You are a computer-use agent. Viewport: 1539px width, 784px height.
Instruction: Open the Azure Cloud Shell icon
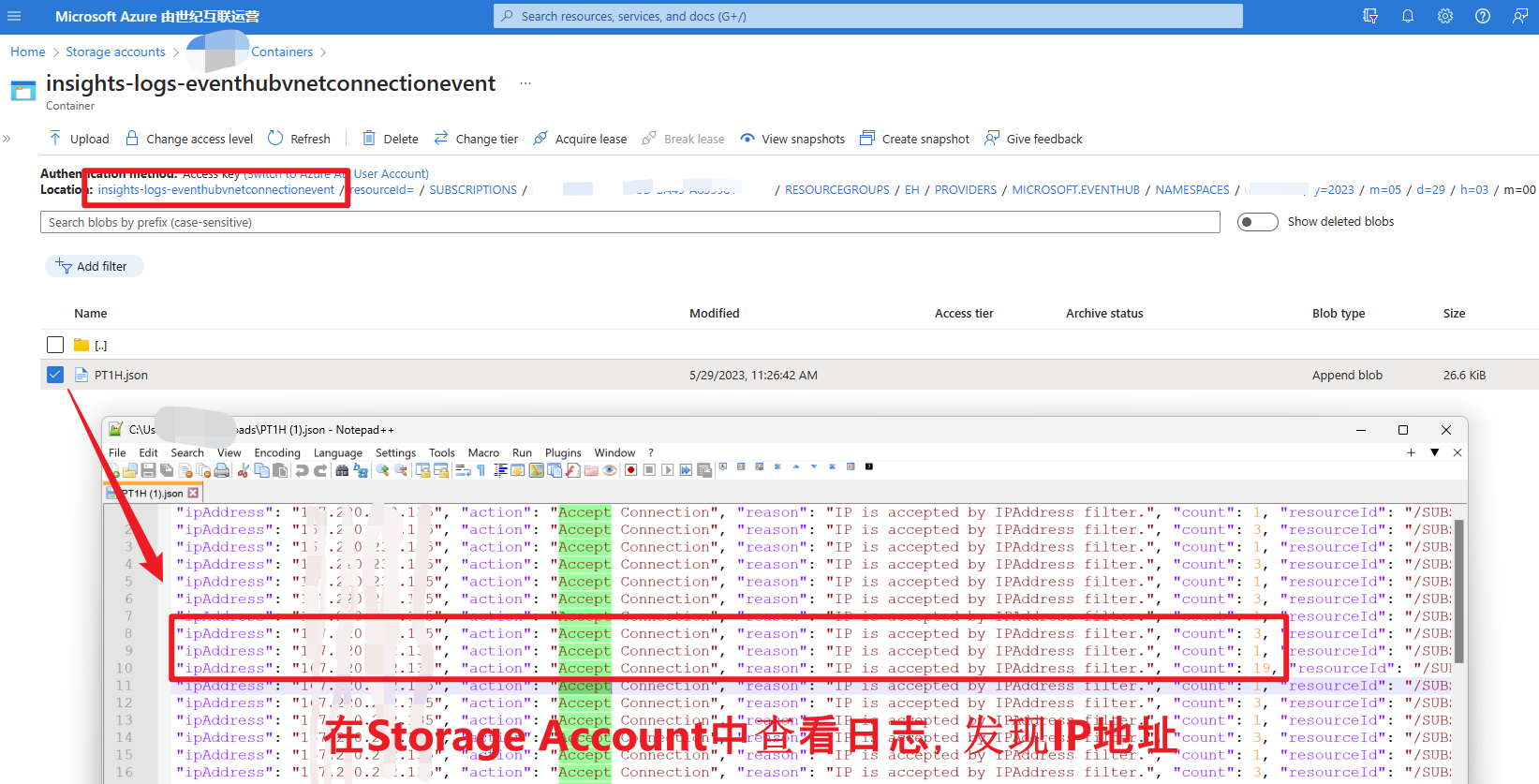[x=1369, y=16]
